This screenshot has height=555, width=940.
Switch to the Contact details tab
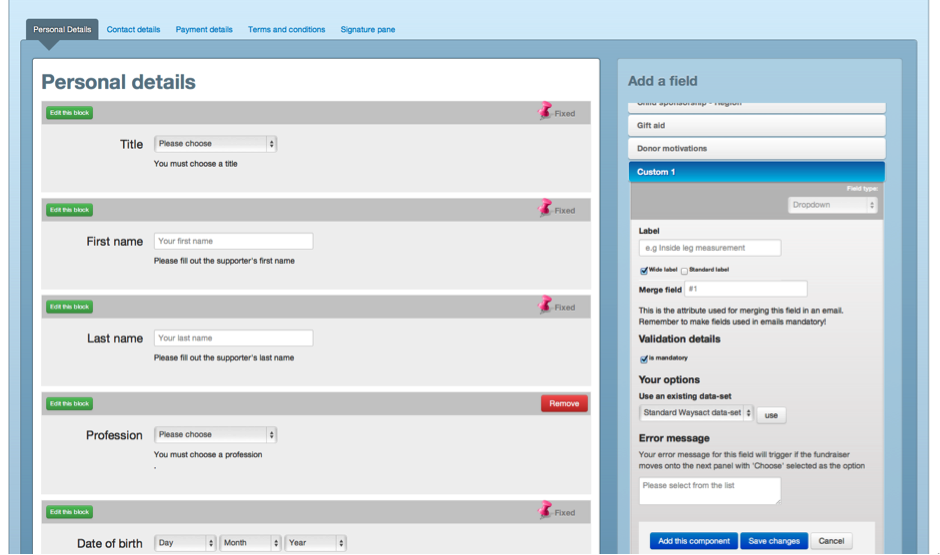coord(133,30)
